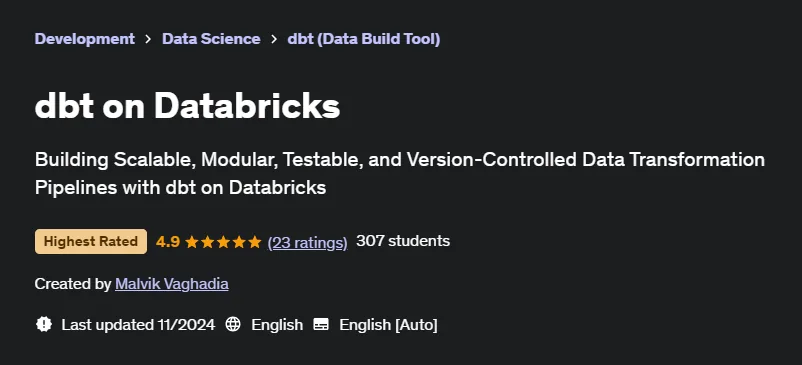Open the 23 ratings link
The width and height of the screenshot is (802, 365).
pyautogui.click(x=307, y=242)
